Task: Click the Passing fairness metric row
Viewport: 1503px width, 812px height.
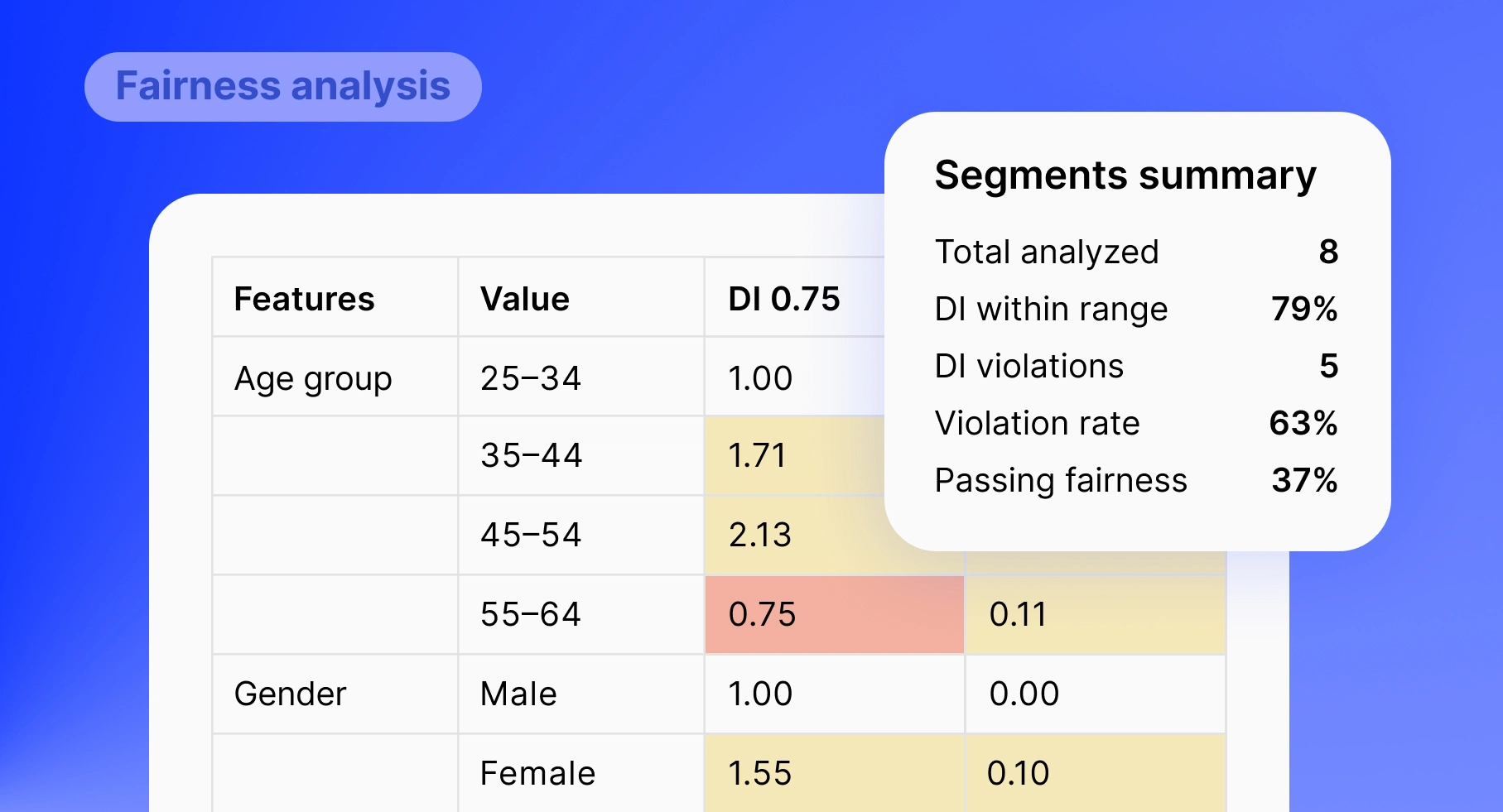Action: [x=1135, y=480]
